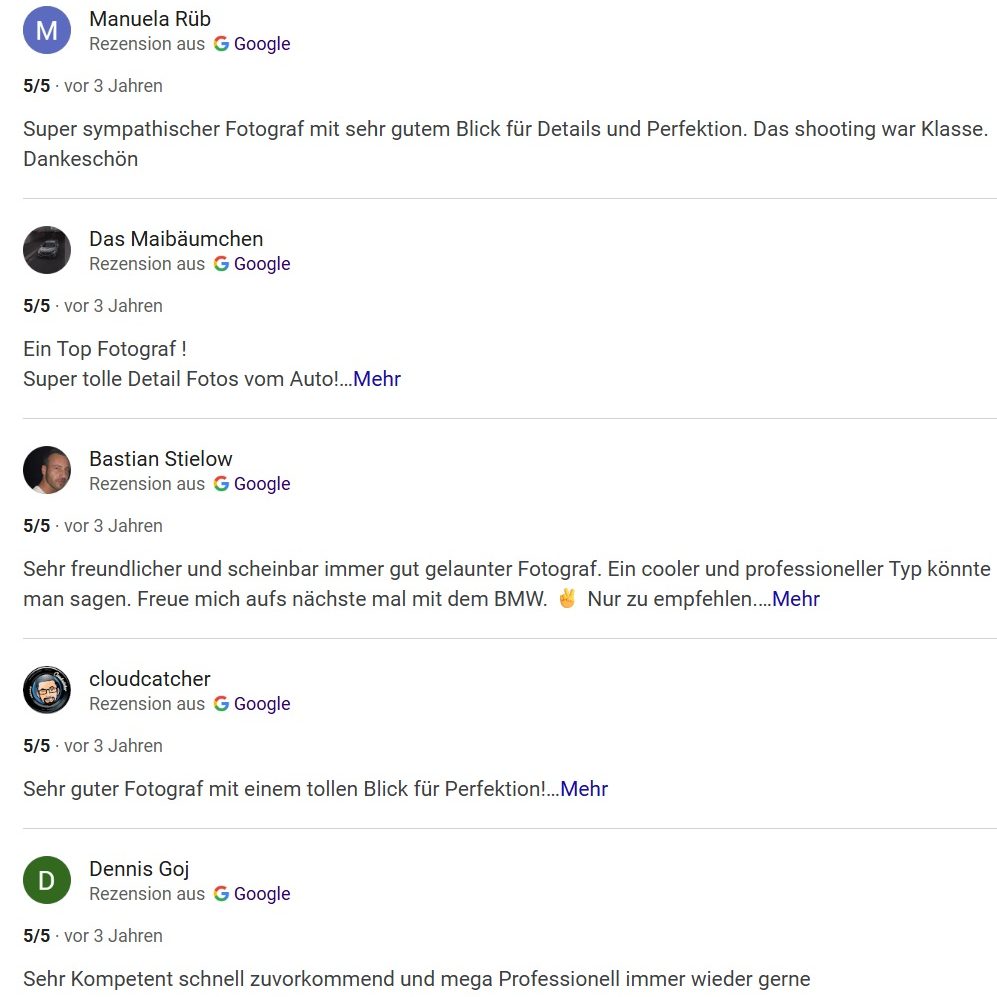Click Google logo in Manuela Rüb's review
The image size is (997, 997).
tap(221, 44)
